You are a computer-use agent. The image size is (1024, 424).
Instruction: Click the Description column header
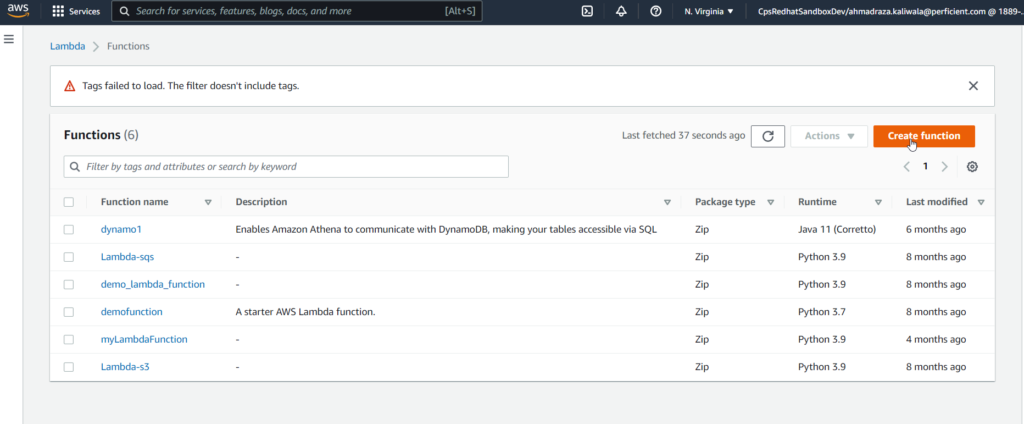pos(261,202)
